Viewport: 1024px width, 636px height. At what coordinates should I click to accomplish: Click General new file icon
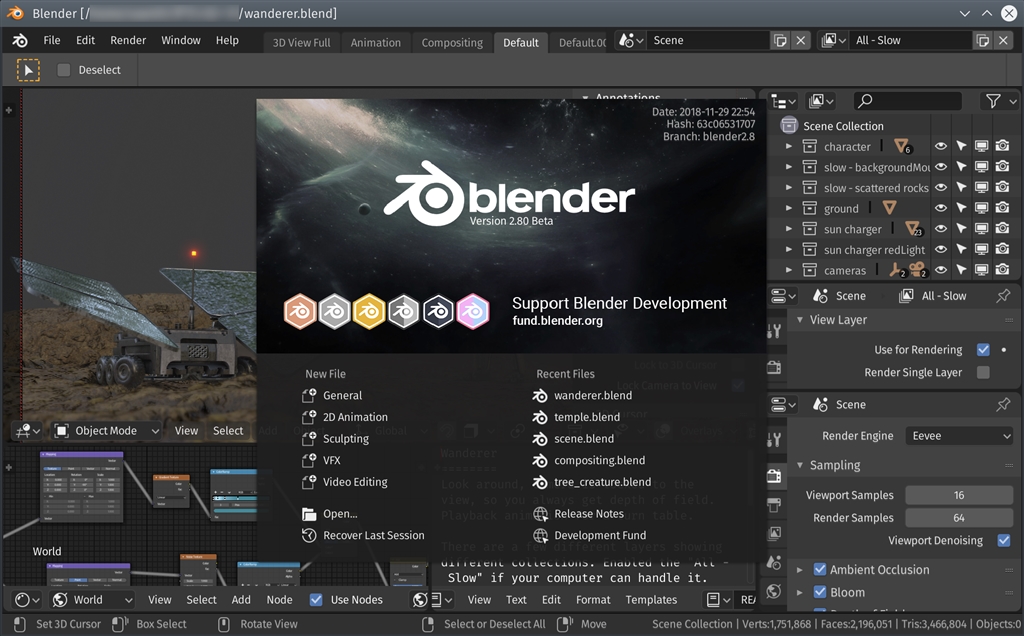click(309, 396)
